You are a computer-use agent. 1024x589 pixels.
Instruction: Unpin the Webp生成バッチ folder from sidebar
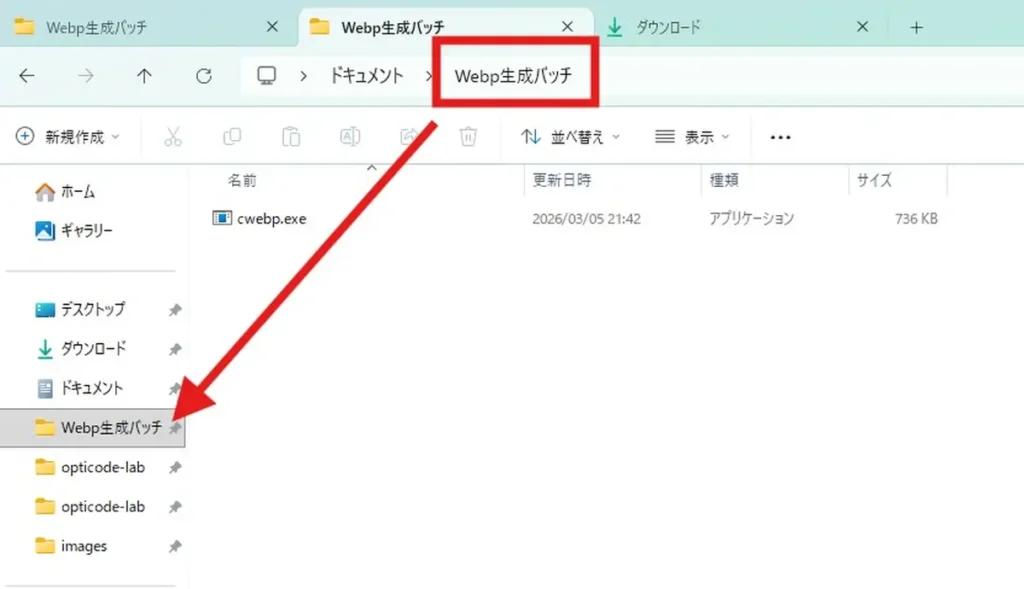pyautogui.click(x=176, y=427)
